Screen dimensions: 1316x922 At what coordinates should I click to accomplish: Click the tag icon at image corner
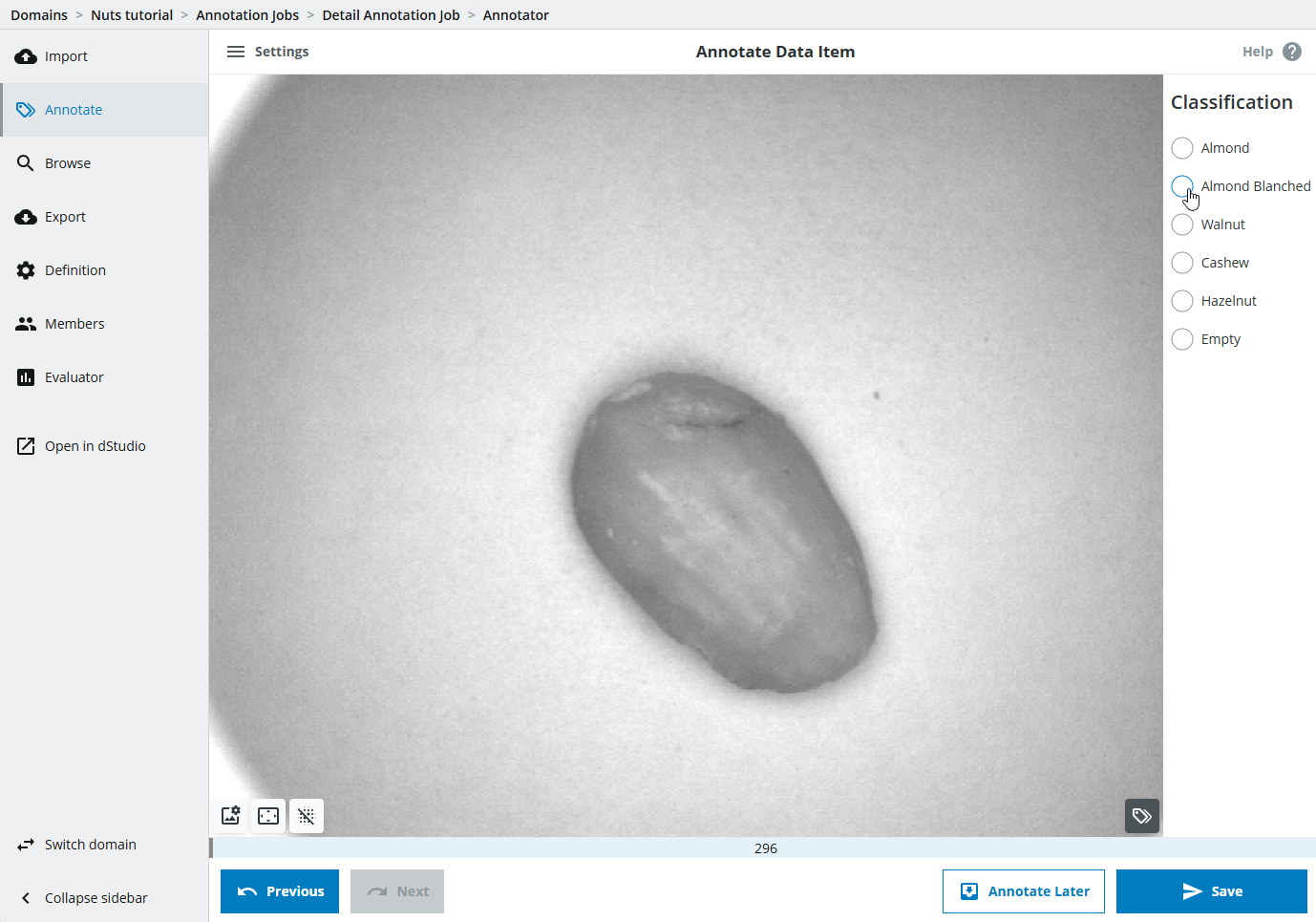coord(1142,816)
